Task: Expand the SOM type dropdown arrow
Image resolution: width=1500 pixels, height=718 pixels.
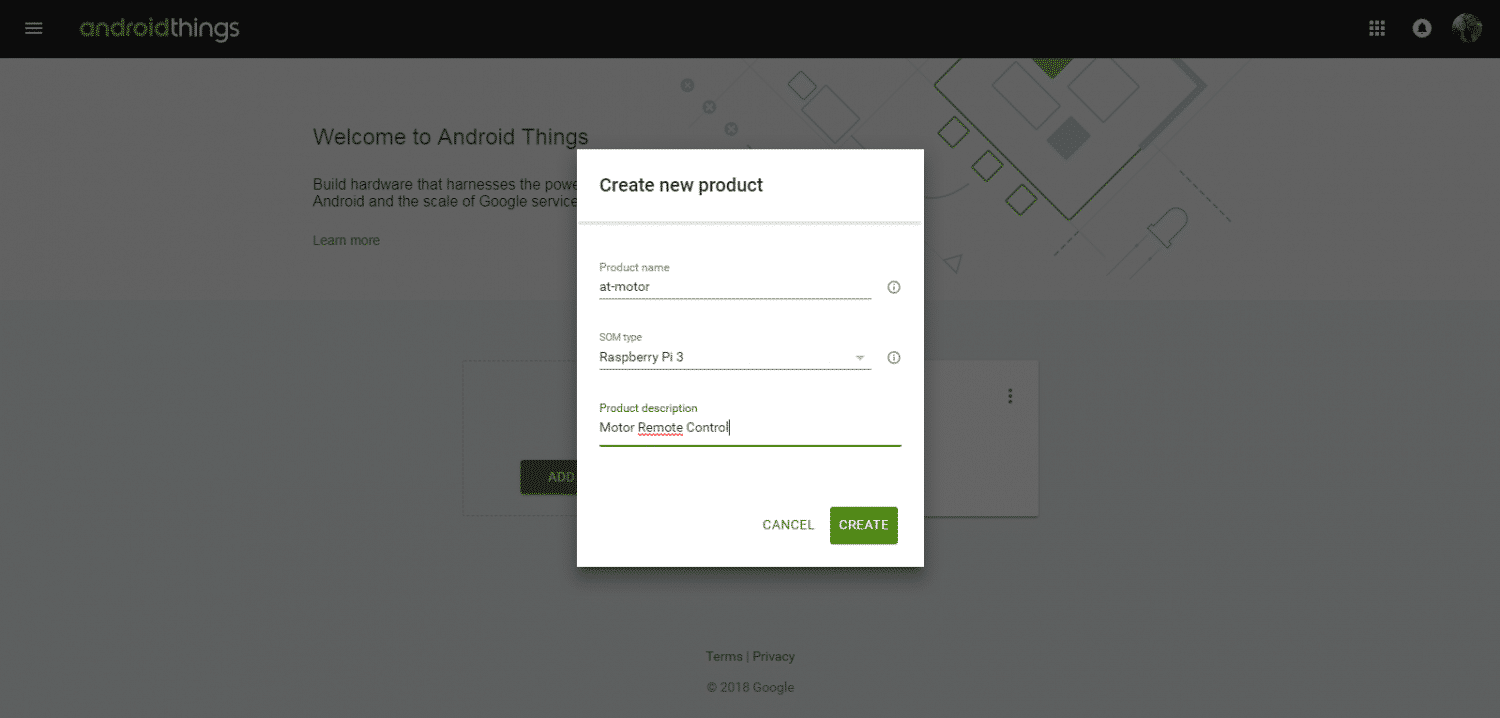Action: pyautogui.click(x=859, y=358)
